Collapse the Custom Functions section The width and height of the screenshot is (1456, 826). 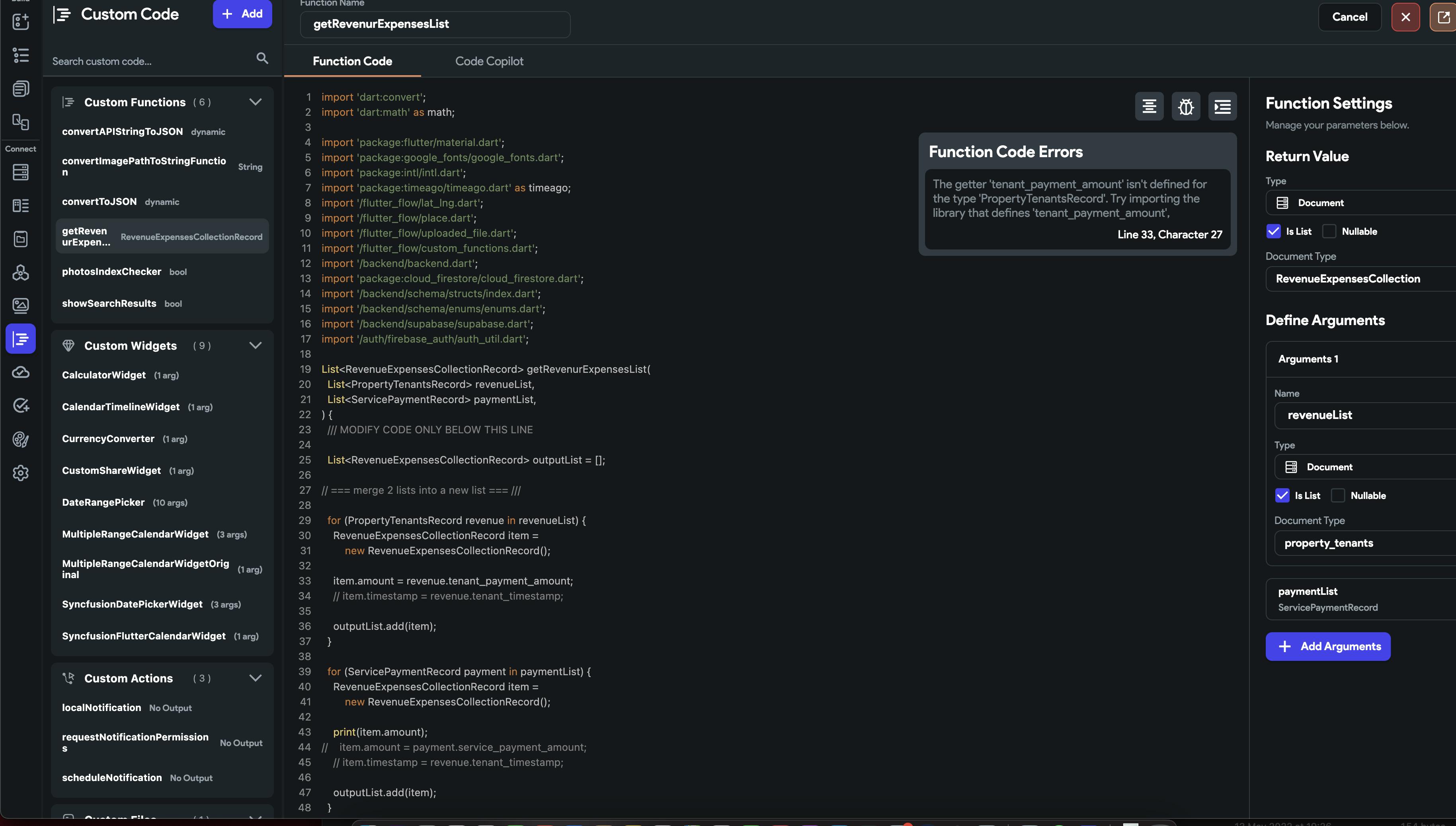coord(256,102)
